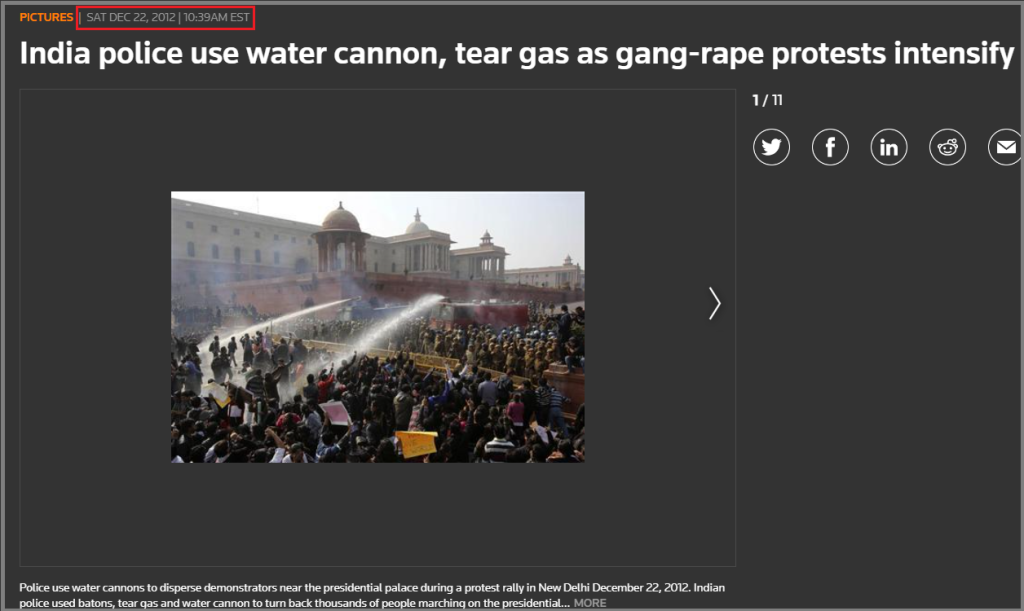This screenshot has height=611, width=1024.
Task: Click the caption's first line of text
Action: [372, 588]
